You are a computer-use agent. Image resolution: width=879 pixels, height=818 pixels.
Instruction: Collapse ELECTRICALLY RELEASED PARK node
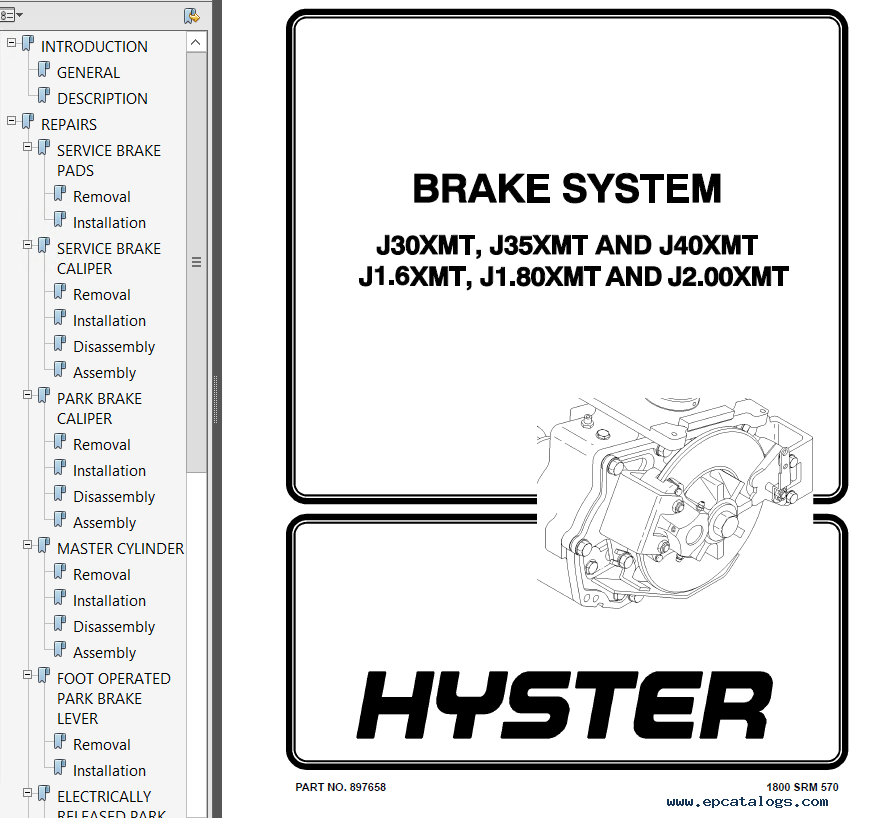pos(27,792)
